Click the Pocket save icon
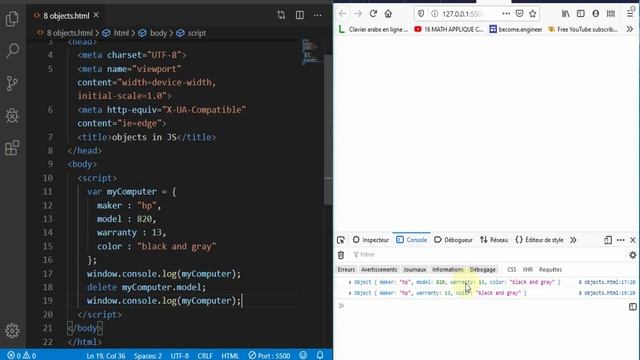Image resolution: width=640 pixels, height=360 pixels. (519, 13)
